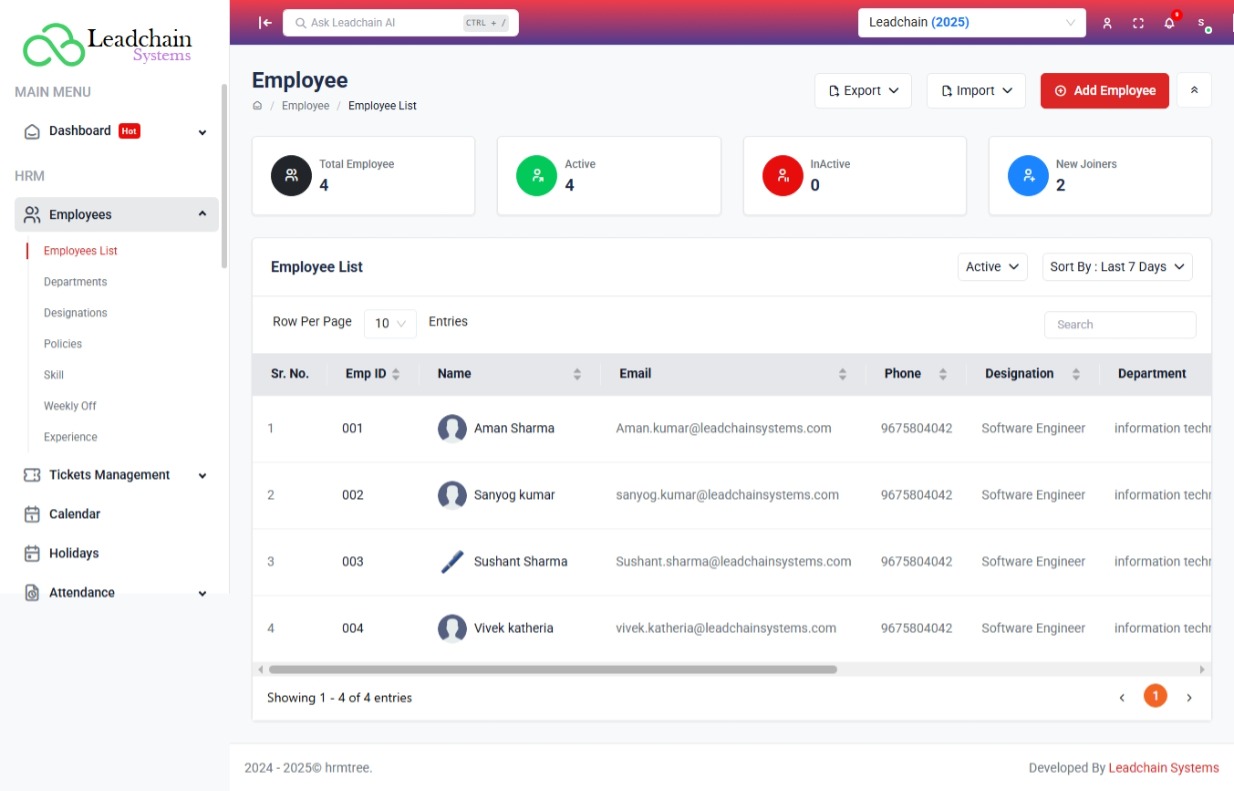This screenshot has height=791, width=1234.
Task: Click the user profile icon in header
Action: (1107, 23)
